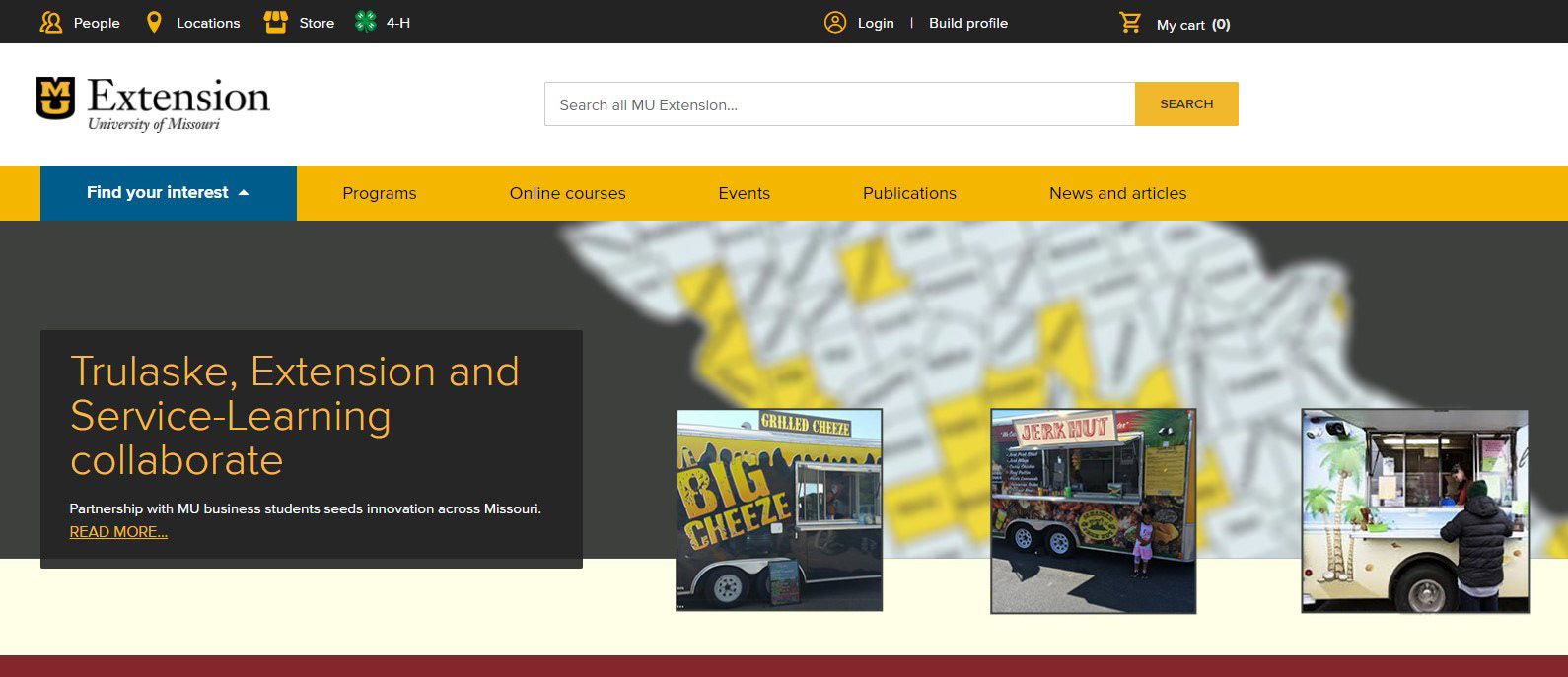Click the People icon in top bar

tap(50, 22)
